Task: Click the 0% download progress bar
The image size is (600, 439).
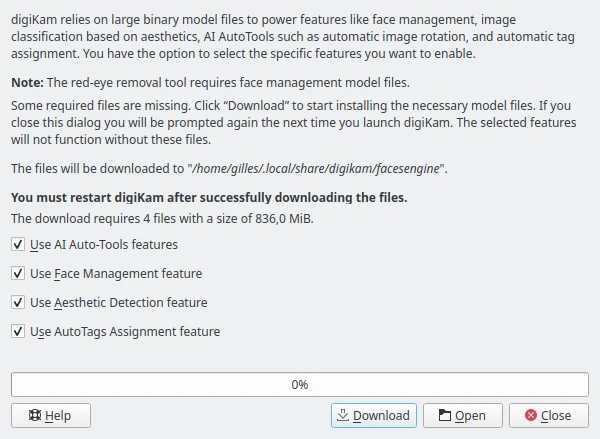Action: pos(299,384)
